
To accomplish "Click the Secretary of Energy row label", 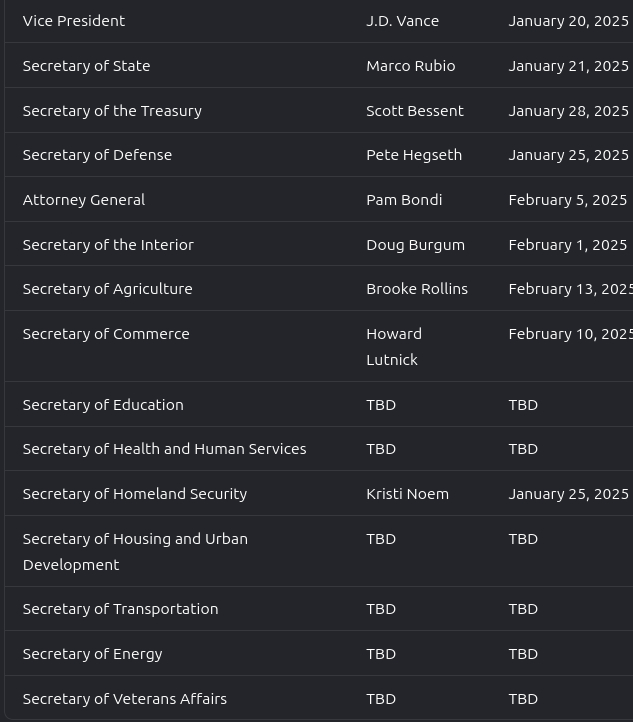I will tap(92, 654).
